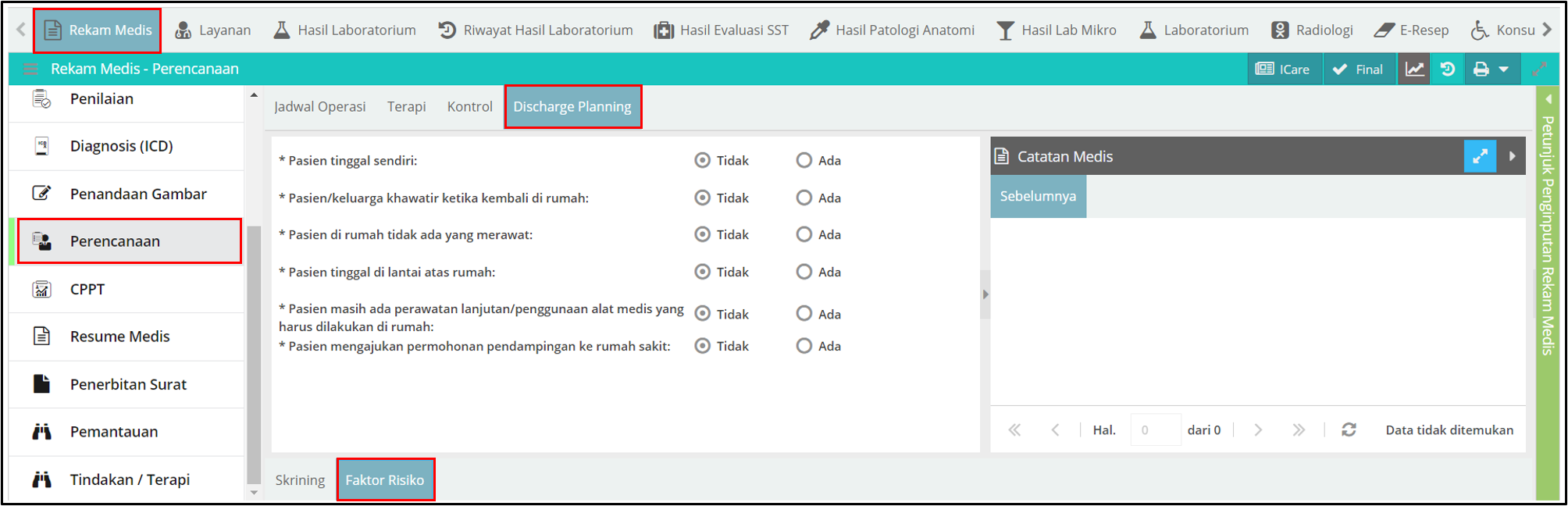Select Resume Medis in sidebar
This screenshot has height=506, width=1568.
click(127, 337)
